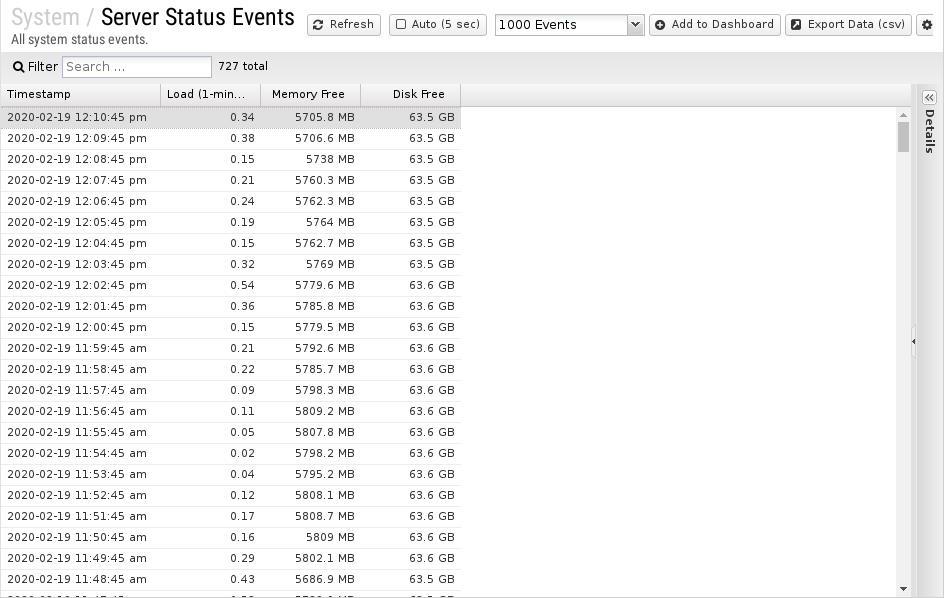Image resolution: width=944 pixels, height=598 pixels.
Task: Select row 2020-02-19 11:49:45 am
Action: pos(231,558)
